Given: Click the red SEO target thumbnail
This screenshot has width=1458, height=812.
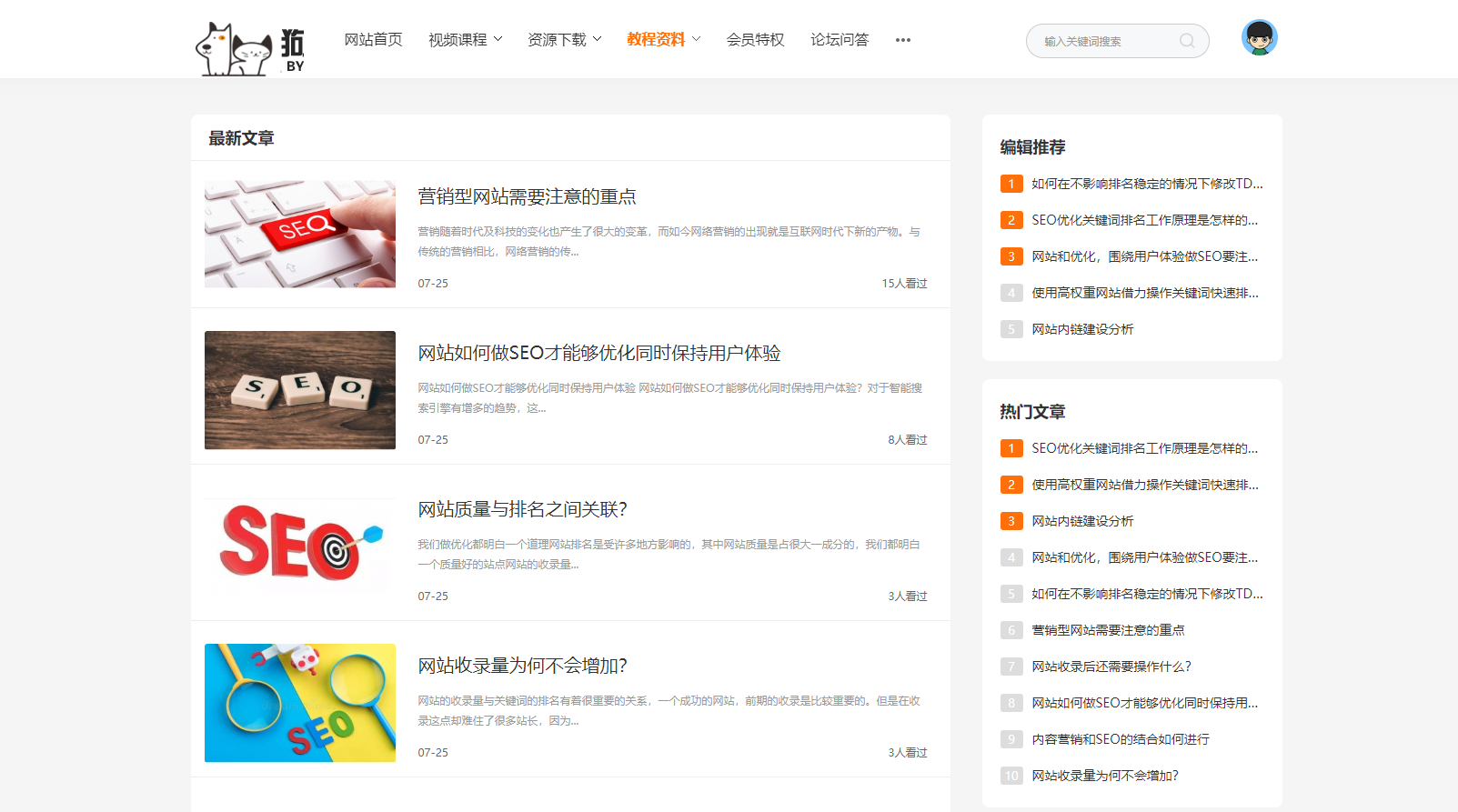Looking at the screenshot, I should pyautogui.click(x=300, y=546).
